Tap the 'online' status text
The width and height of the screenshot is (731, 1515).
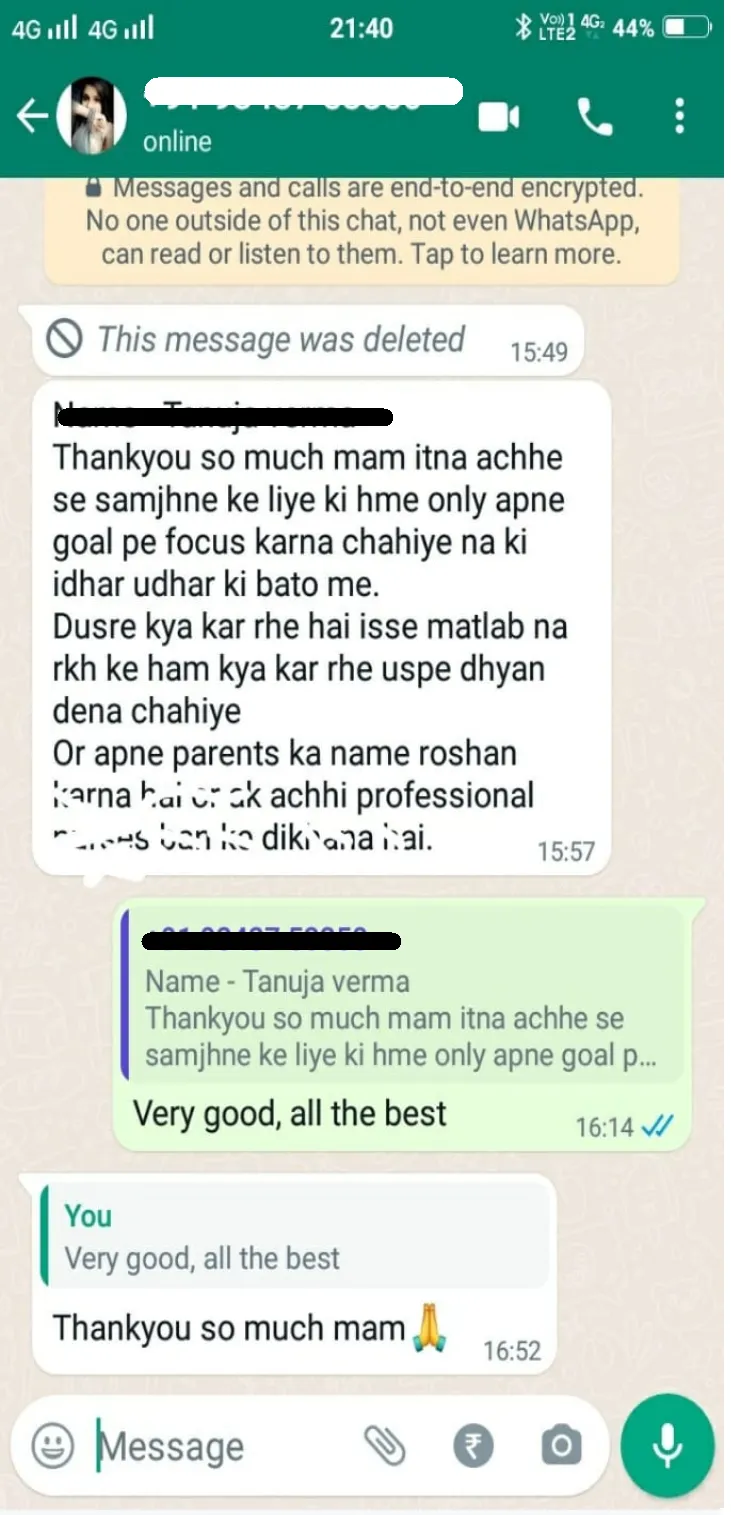[x=177, y=142]
